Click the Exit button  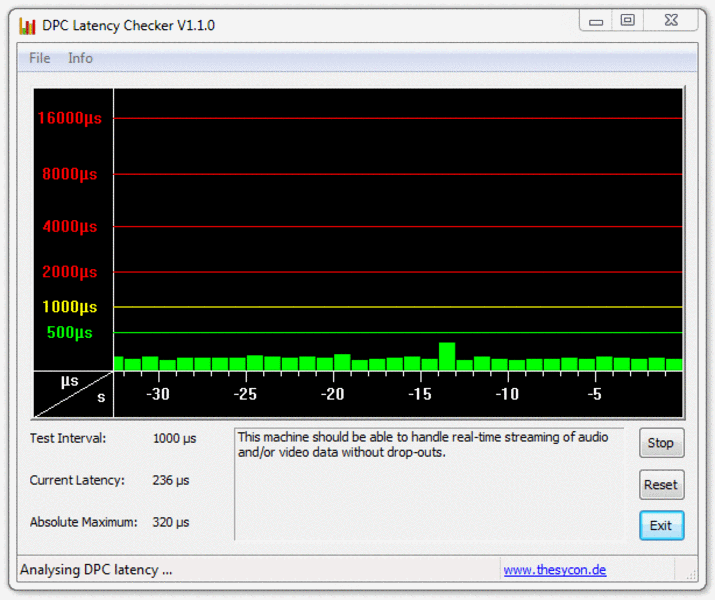point(660,526)
